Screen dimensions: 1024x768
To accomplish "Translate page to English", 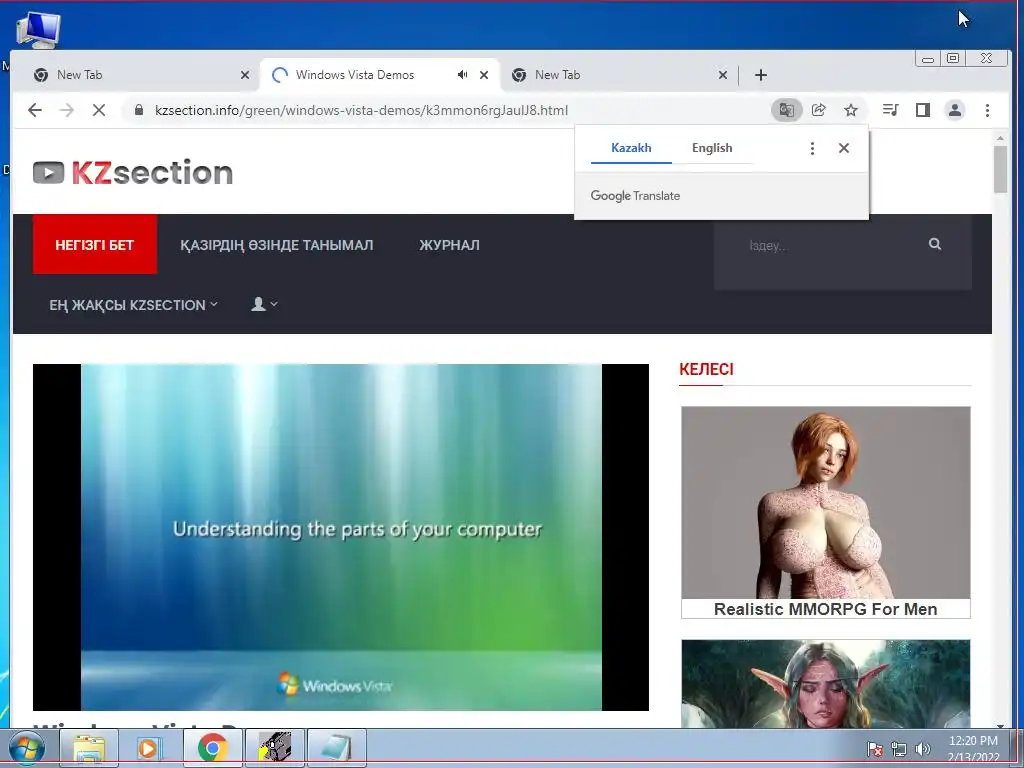I will coord(712,148).
